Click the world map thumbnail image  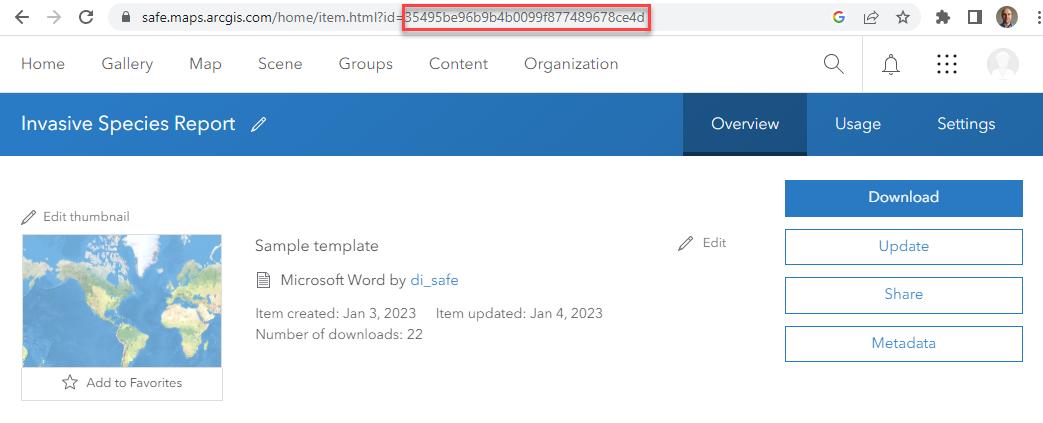point(122,301)
